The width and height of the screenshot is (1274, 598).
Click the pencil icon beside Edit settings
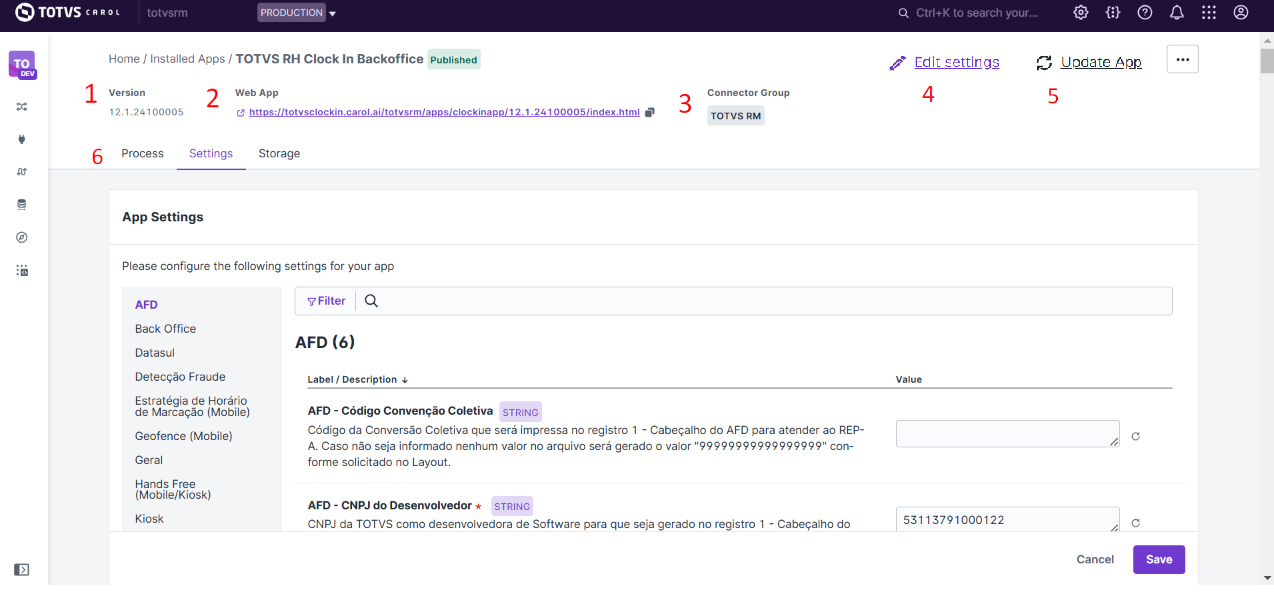(897, 63)
